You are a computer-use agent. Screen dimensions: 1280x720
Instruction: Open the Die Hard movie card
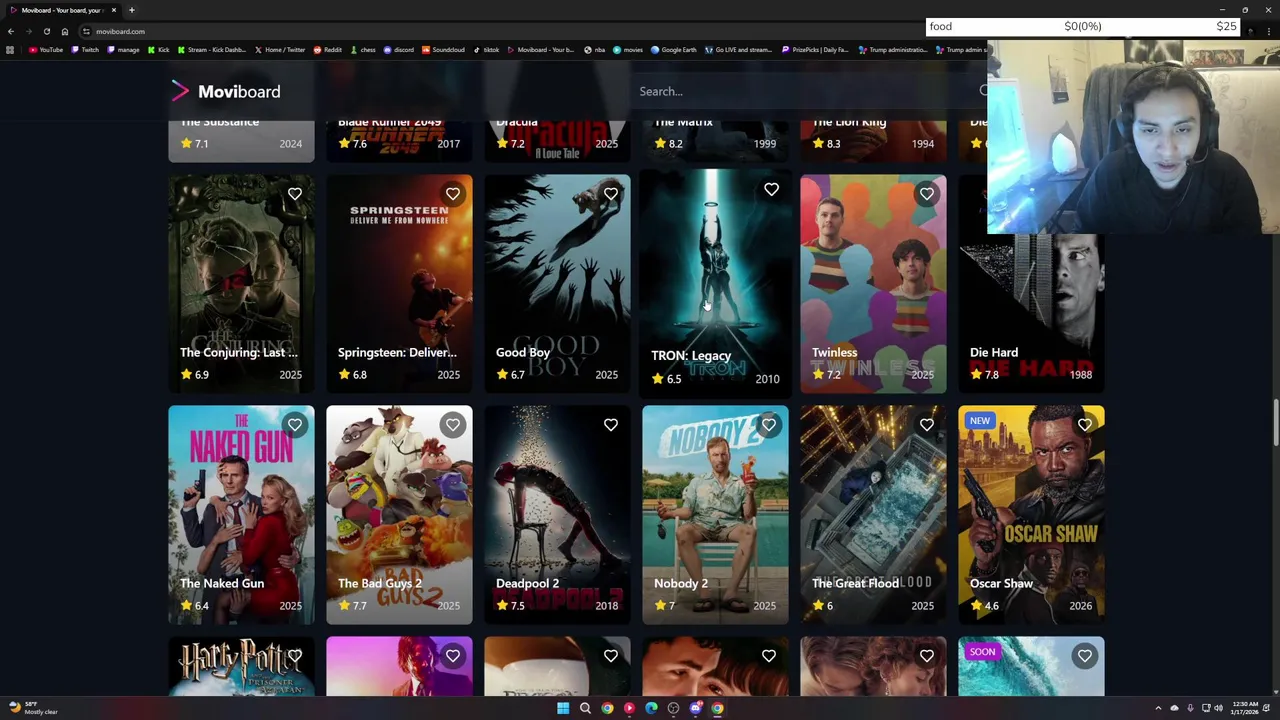[x=1031, y=284]
